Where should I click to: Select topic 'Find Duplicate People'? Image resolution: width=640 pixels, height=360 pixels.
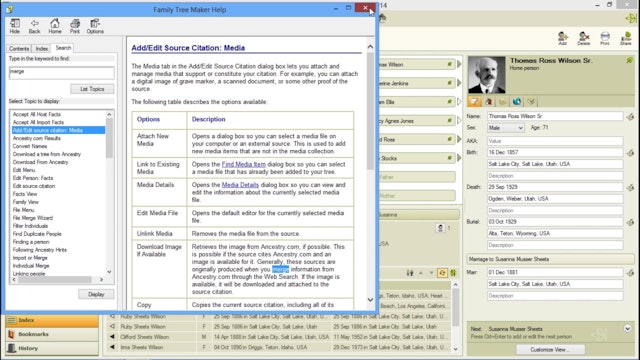(x=37, y=234)
